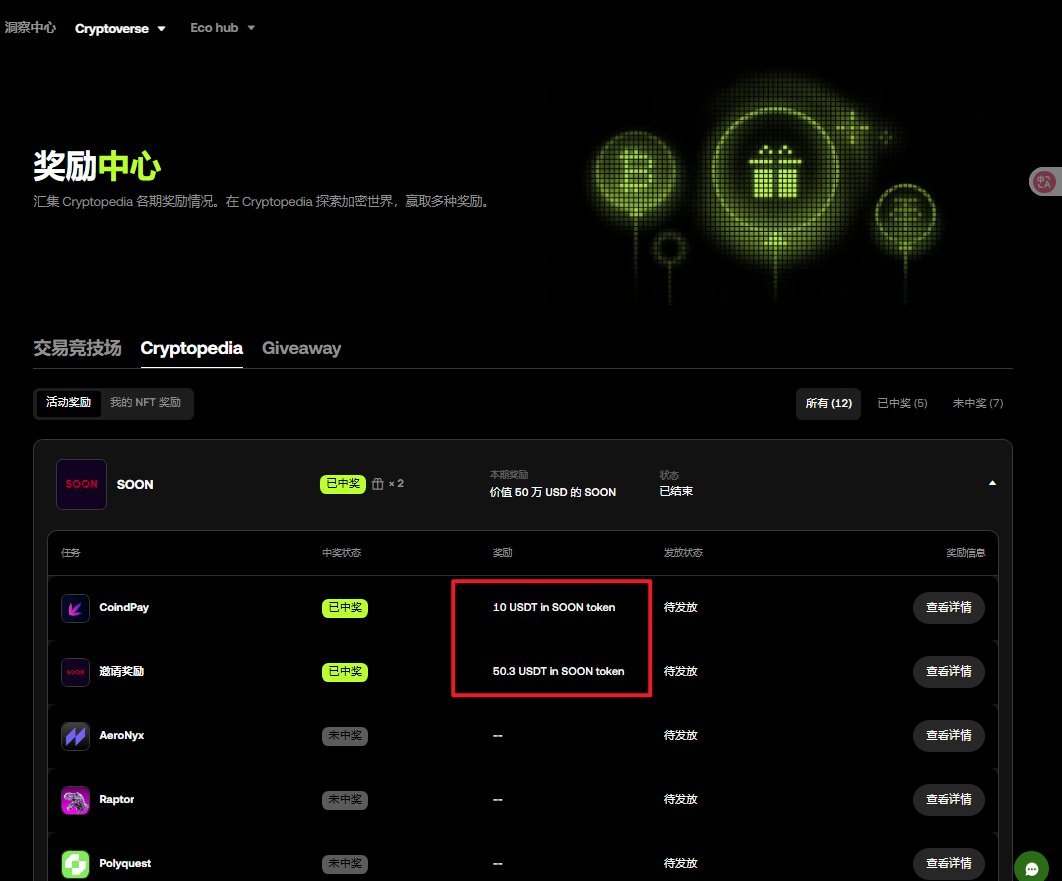The width and height of the screenshot is (1062, 881).
Task: Click the 奖励 column header
Action: click(502, 553)
